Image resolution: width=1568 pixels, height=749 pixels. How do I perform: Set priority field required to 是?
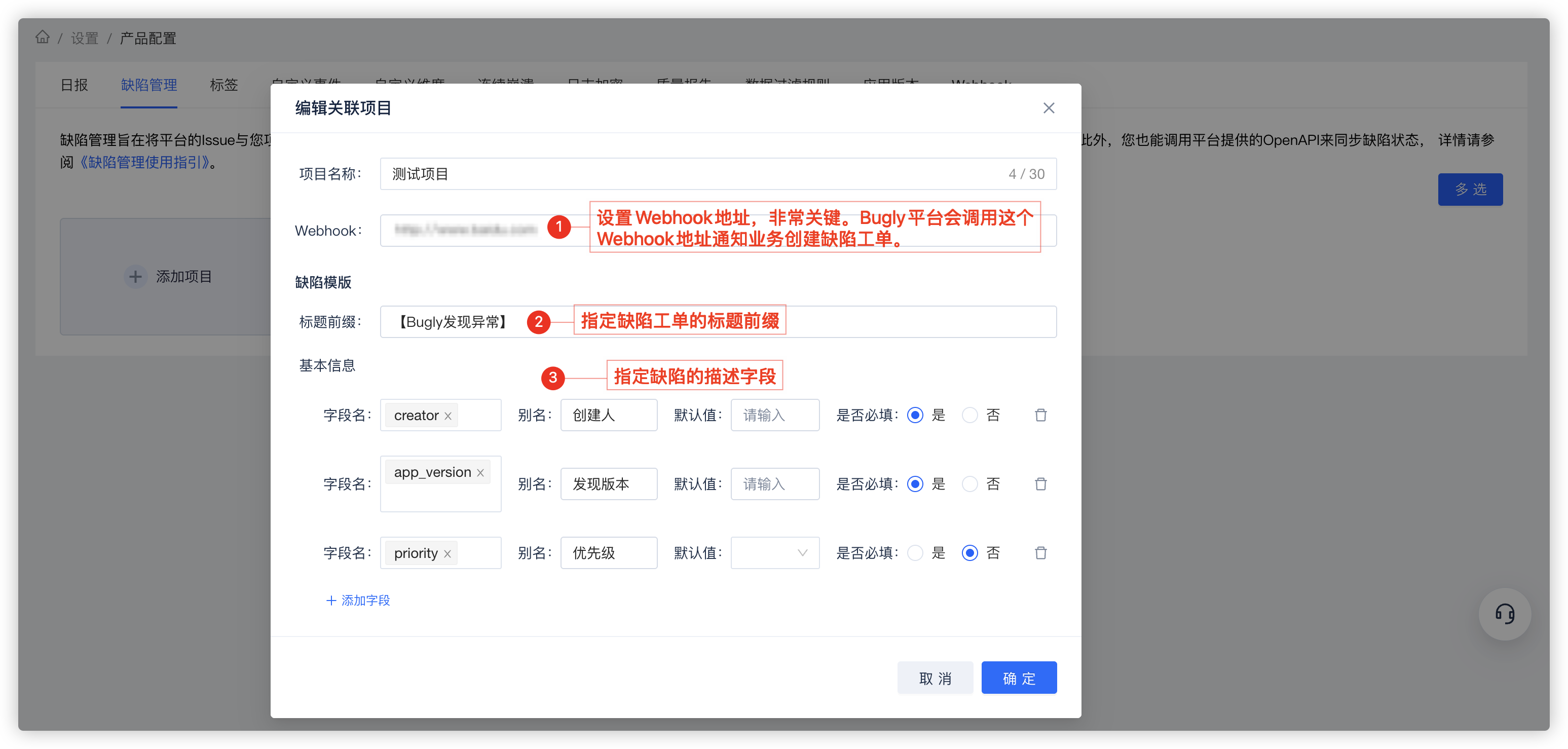tap(915, 552)
